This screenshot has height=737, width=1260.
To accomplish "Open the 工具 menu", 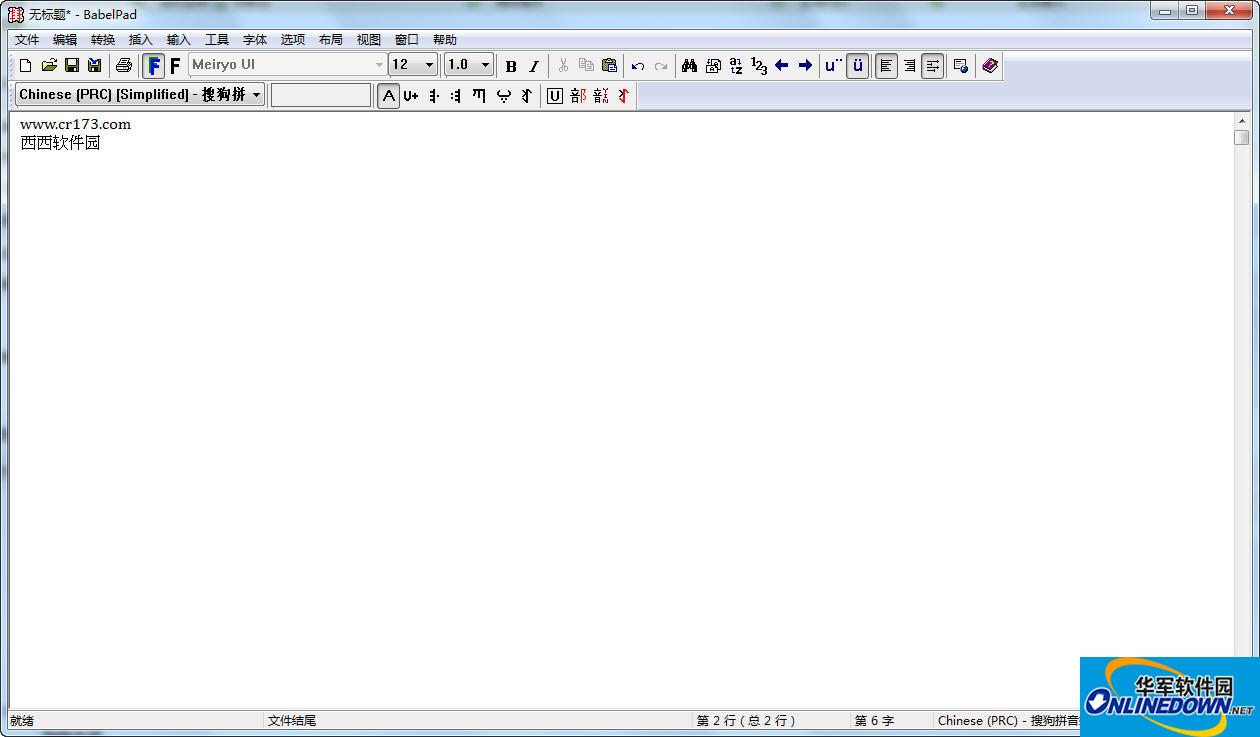I will point(217,40).
